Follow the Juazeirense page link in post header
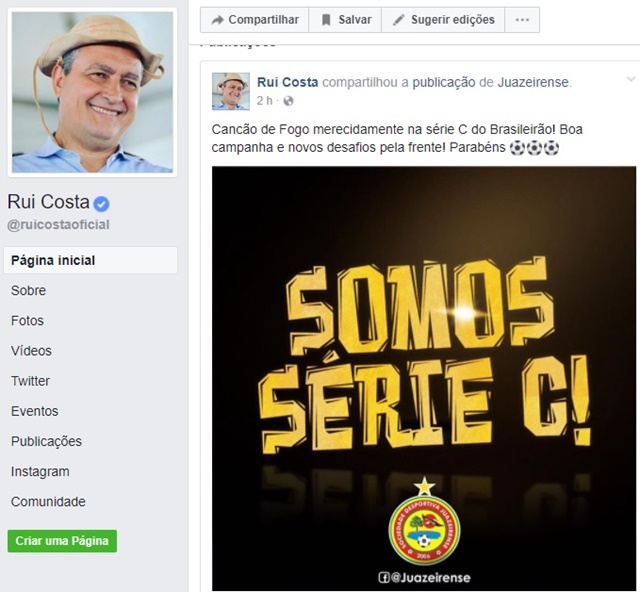Viewport: 640px width, 592px height. tap(533, 82)
